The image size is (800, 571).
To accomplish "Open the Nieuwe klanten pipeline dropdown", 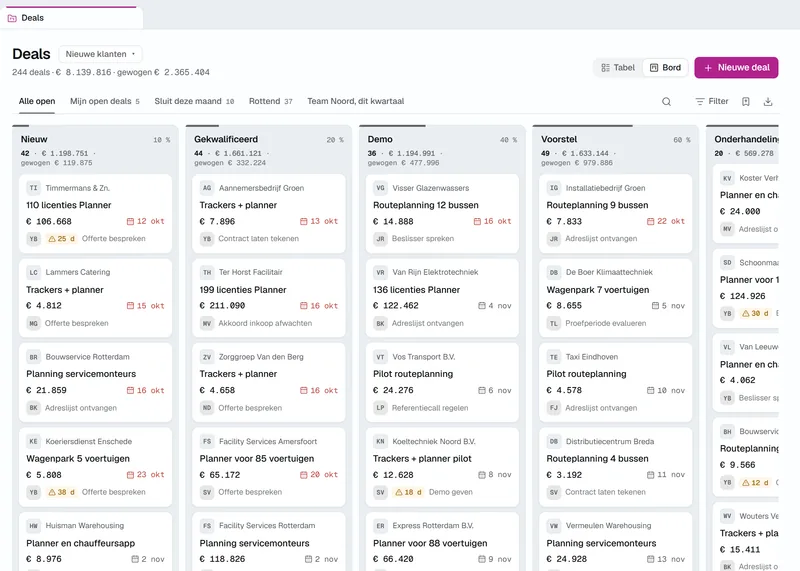I will click(101, 54).
